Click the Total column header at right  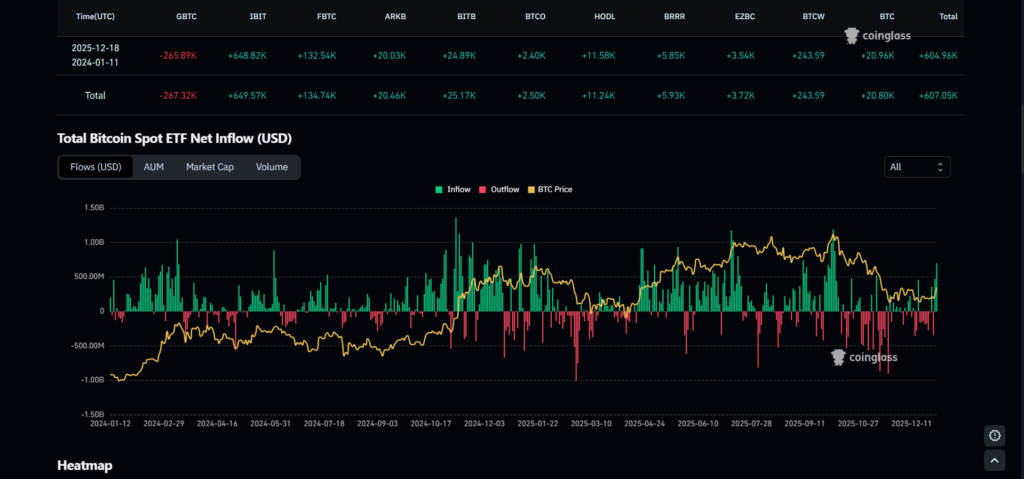[948, 17]
